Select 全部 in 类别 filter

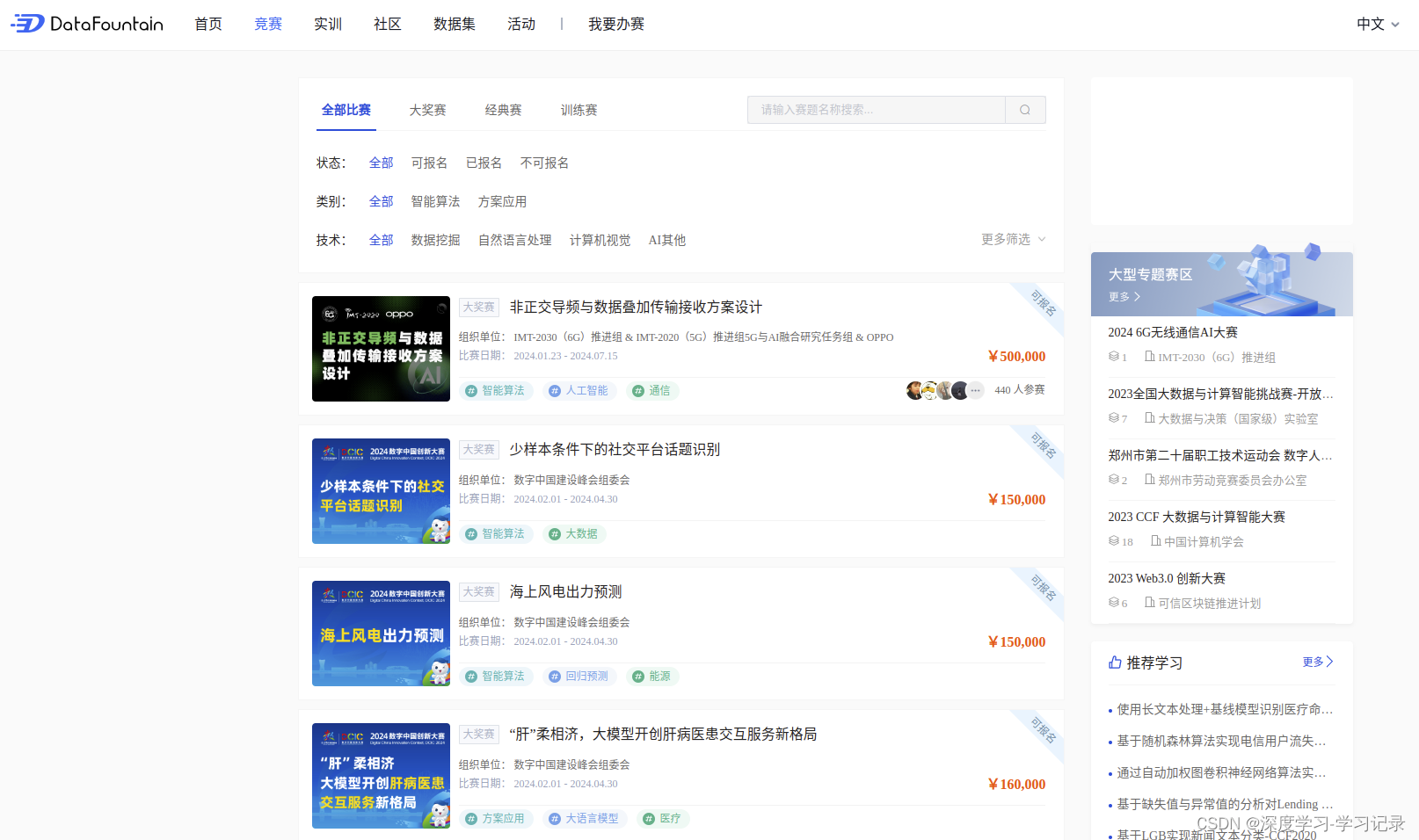point(382,201)
